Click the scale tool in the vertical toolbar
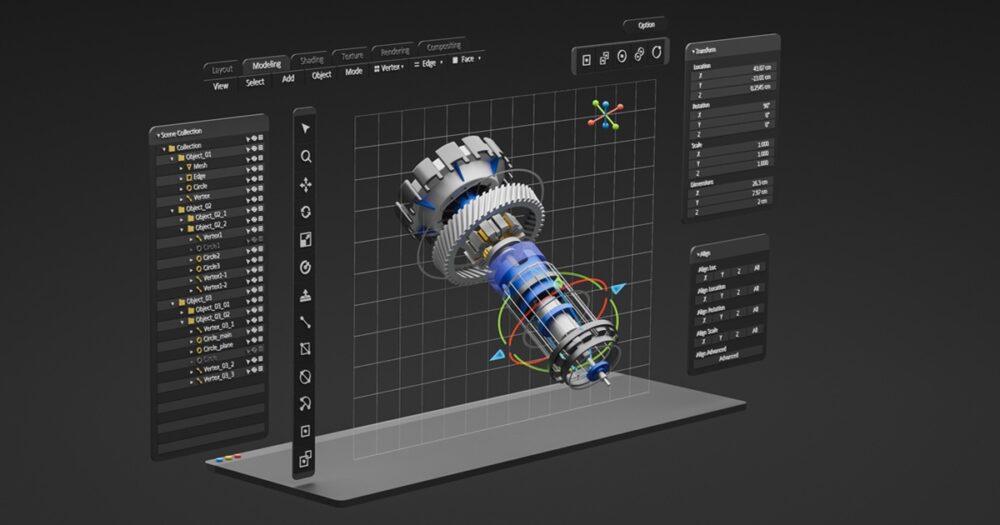Viewport: 1000px width, 525px height. pyautogui.click(x=305, y=239)
